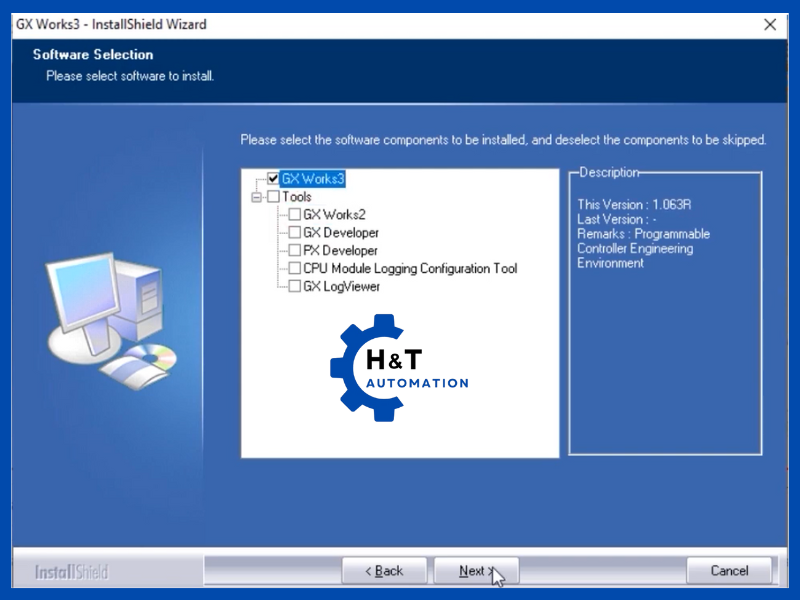This screenshot has height=600, width=800.
Task: Collapse the Tools tree node
Action: 256,197
